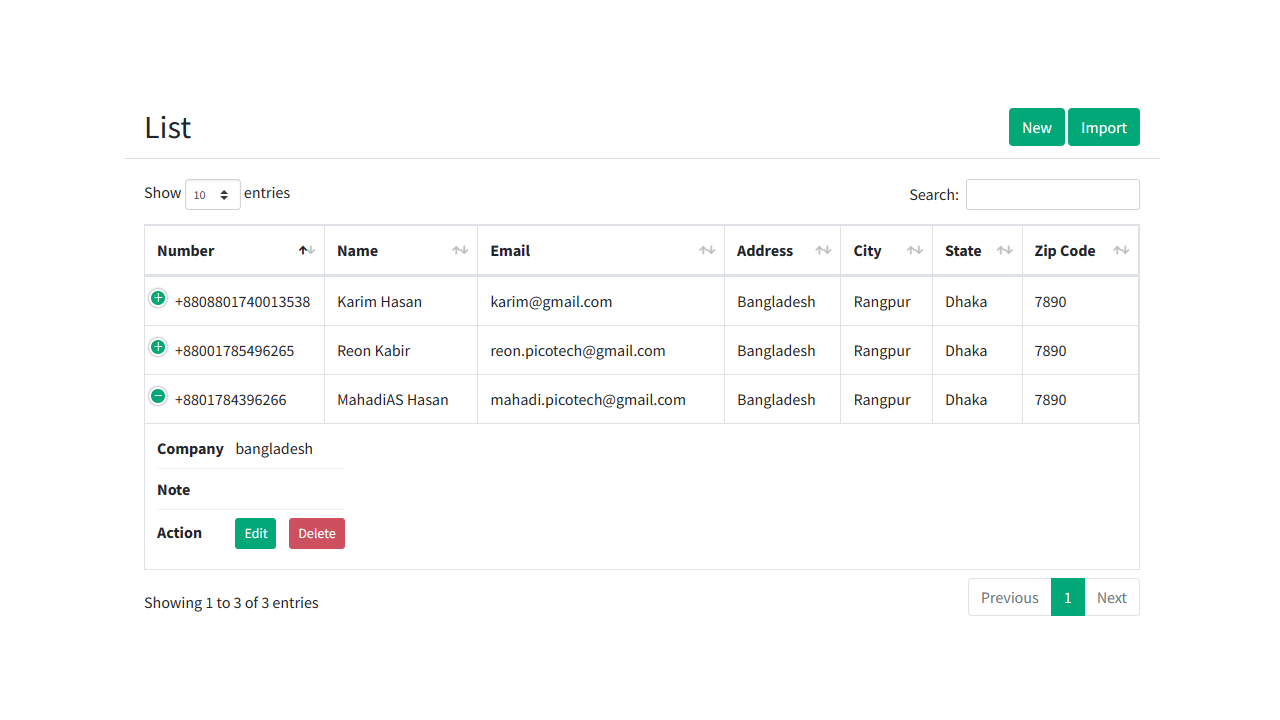The height and width of the screenshot is (720, 1280).
Task: Select page 1 in pagination
Action: coord(1067,597)
